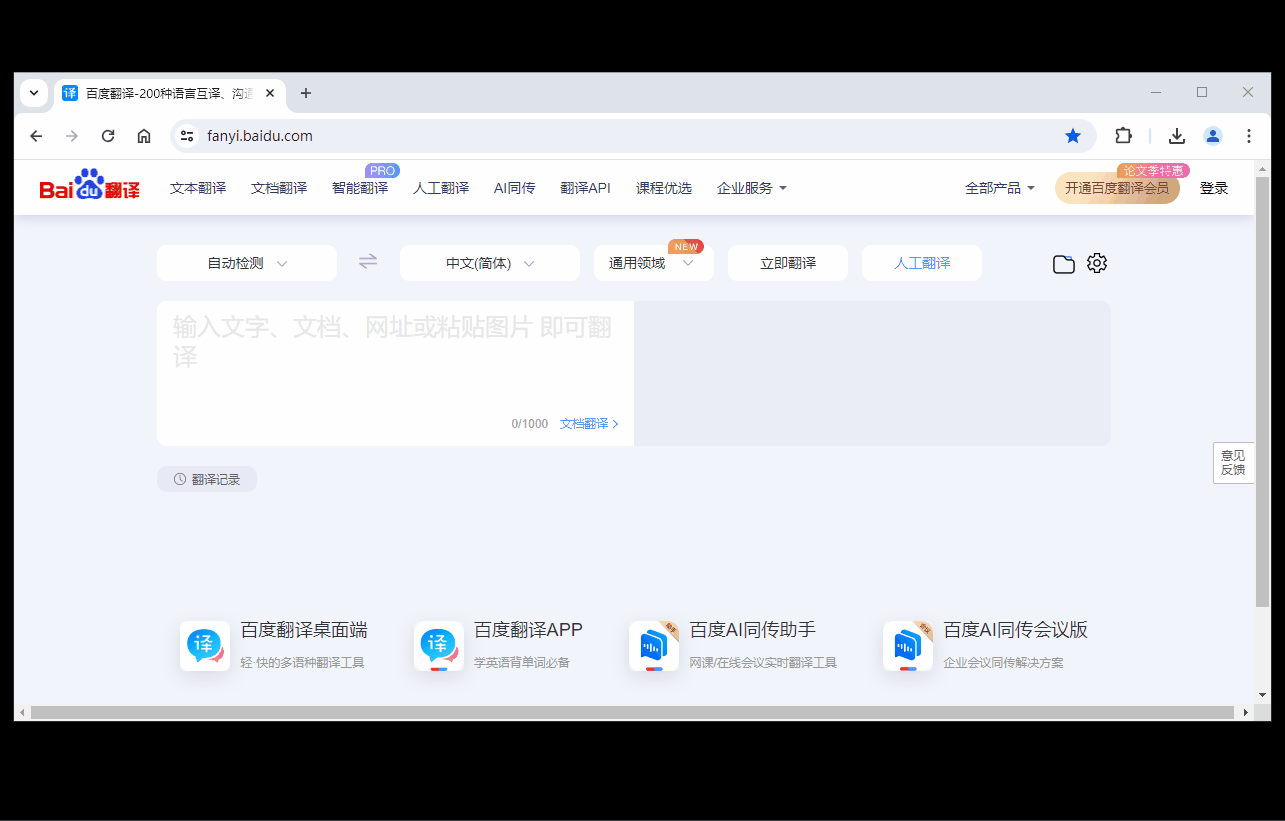The image size is (1285, 821).
Task: Click the browser forward arrow
Action: (x=72, y=136)
